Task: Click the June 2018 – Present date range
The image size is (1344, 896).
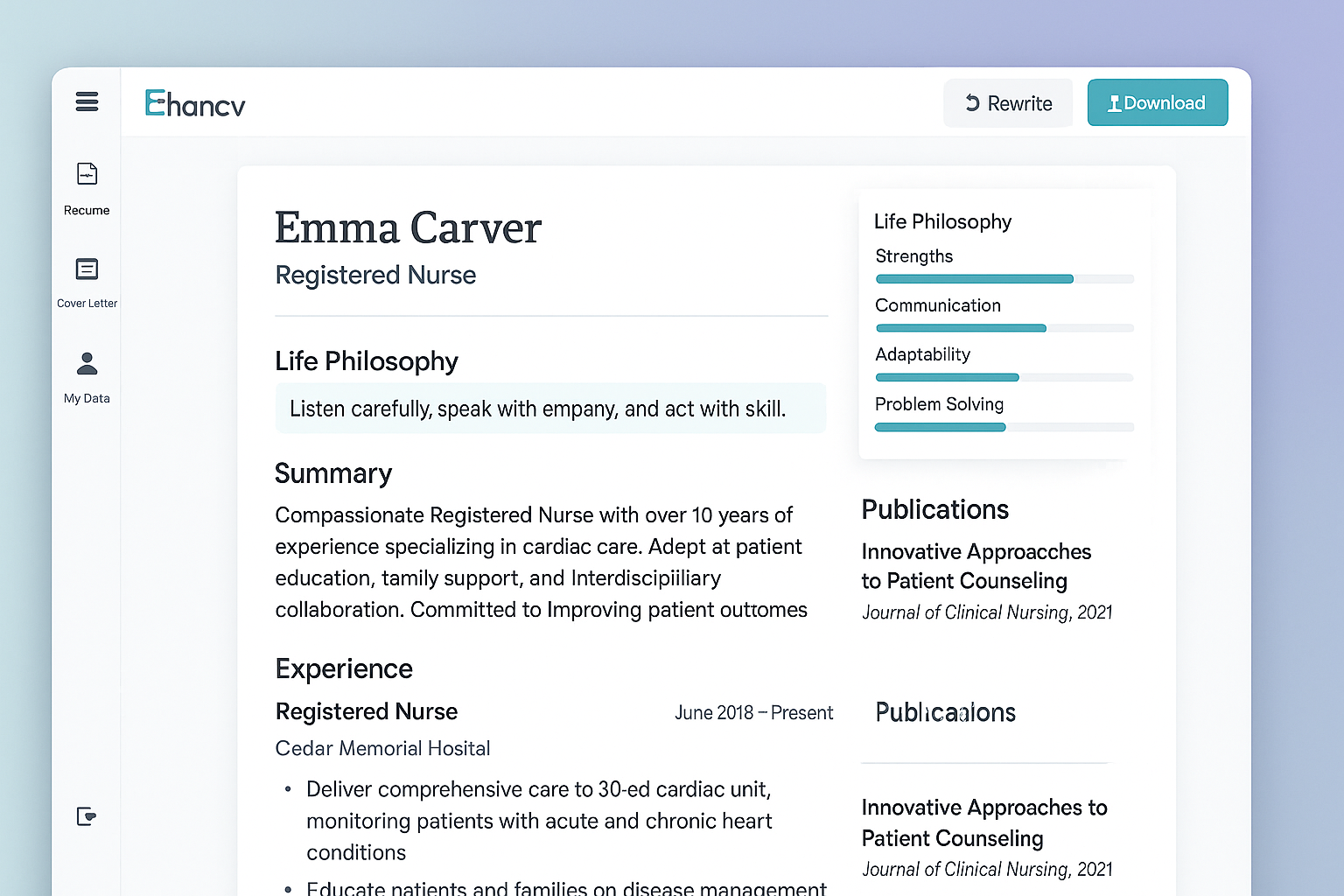Action: tap(753, 713)
